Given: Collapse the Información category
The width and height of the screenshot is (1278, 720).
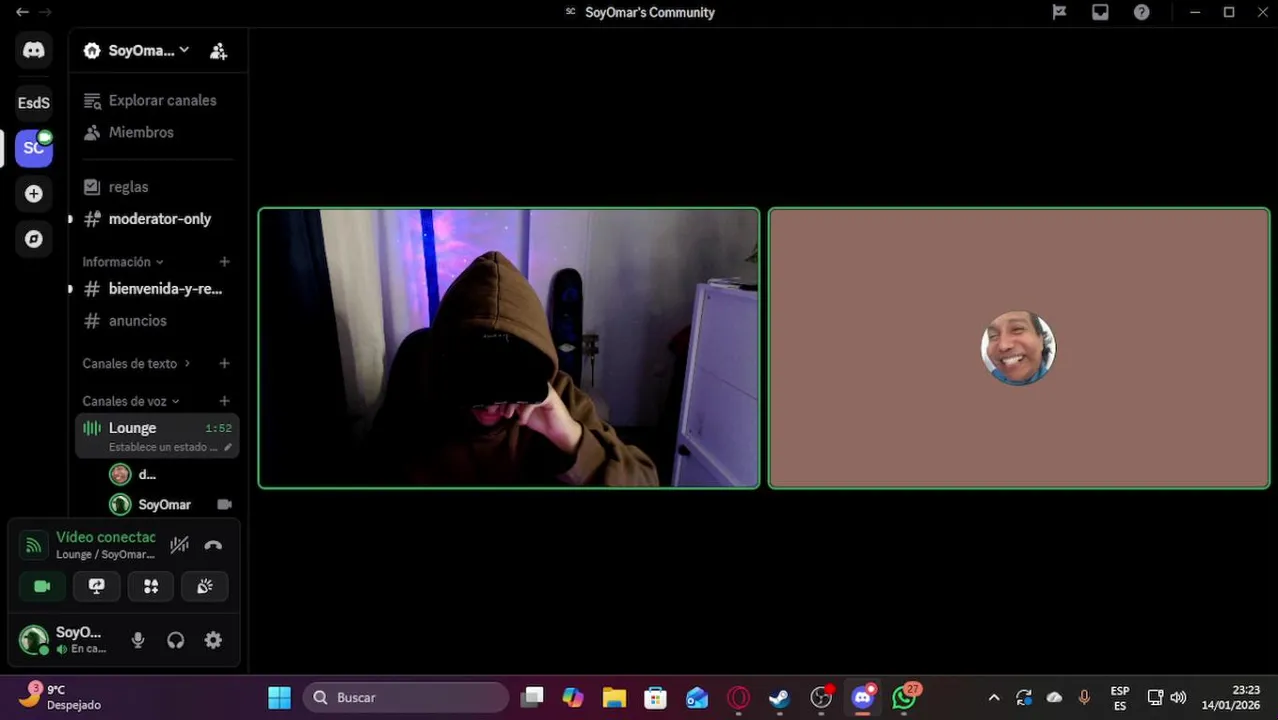Looking at the screenshot, I should 123,262.
